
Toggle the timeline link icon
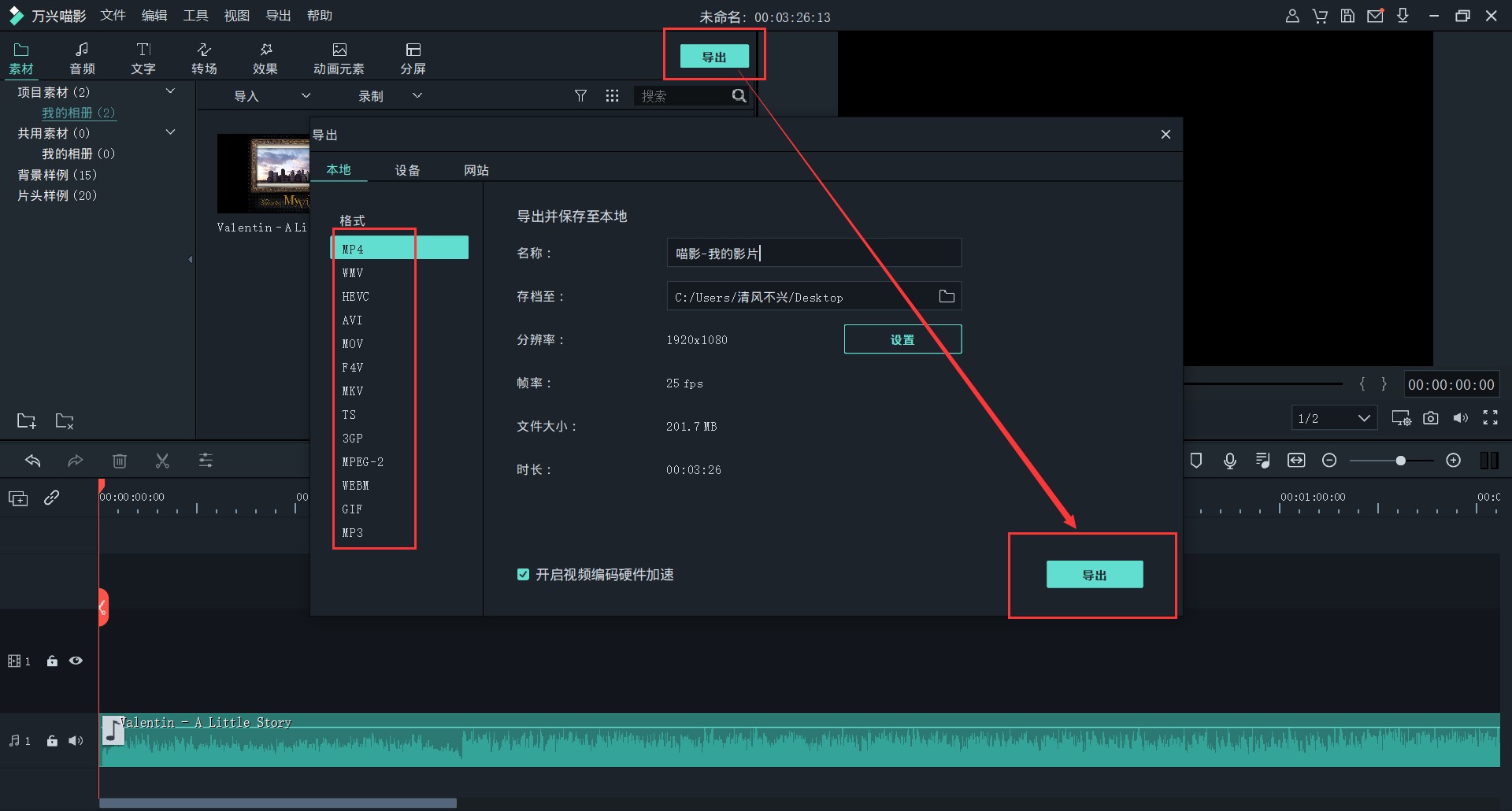[x=52, y=498]
